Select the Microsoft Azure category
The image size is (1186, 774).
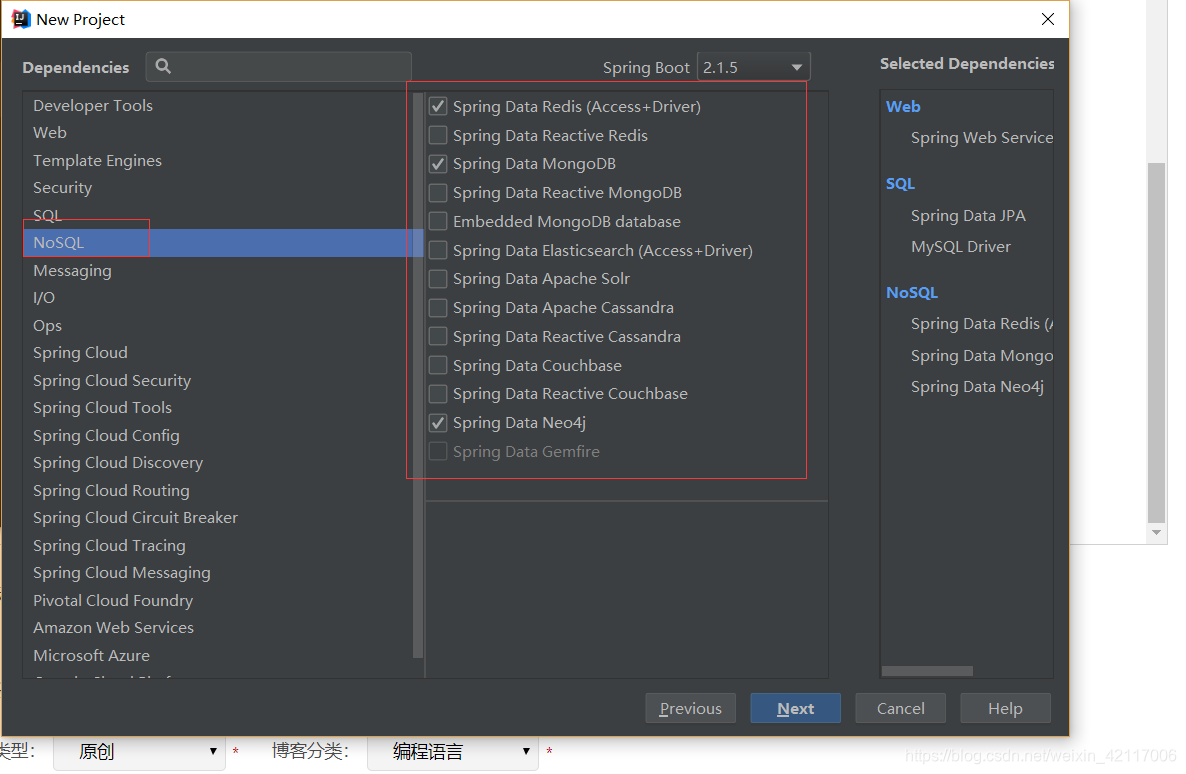[92, 655]
